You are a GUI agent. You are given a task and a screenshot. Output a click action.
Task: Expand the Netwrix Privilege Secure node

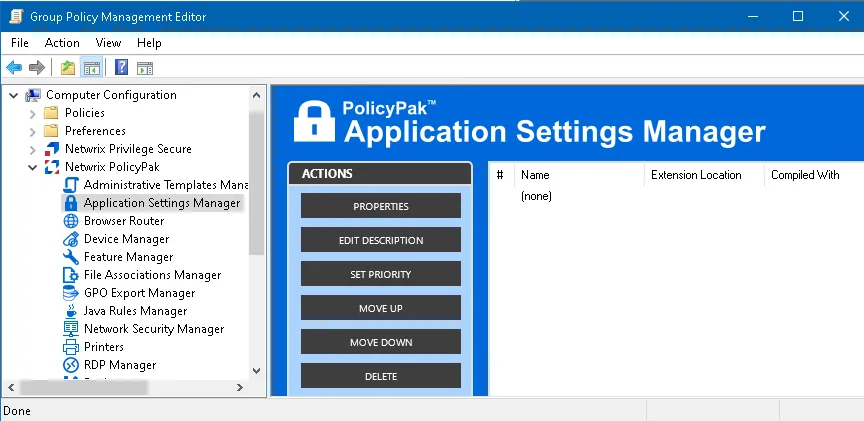tap(33, 149)
